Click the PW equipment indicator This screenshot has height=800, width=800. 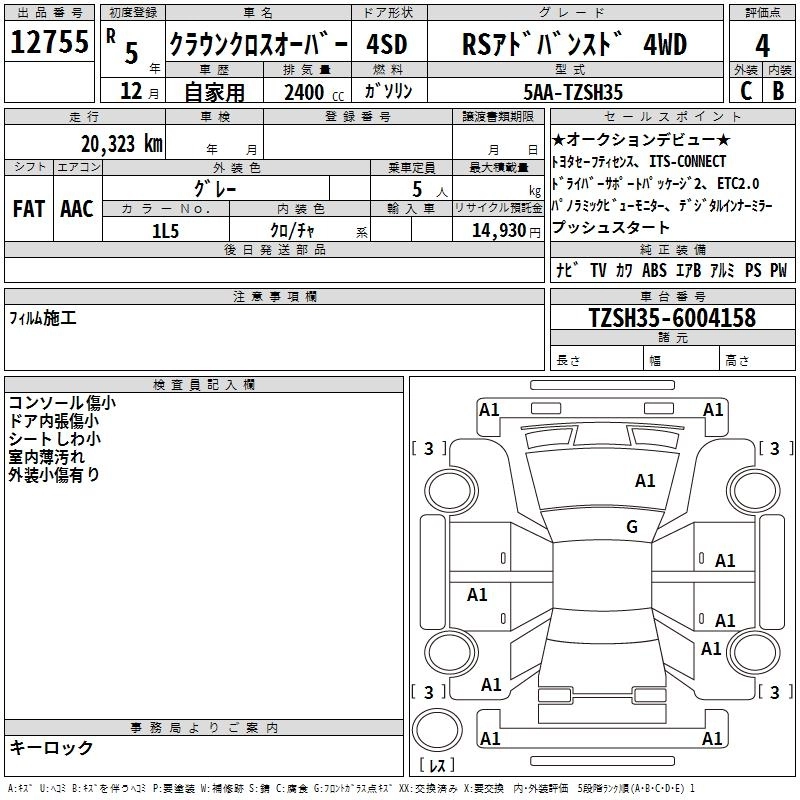coord(778,270)
